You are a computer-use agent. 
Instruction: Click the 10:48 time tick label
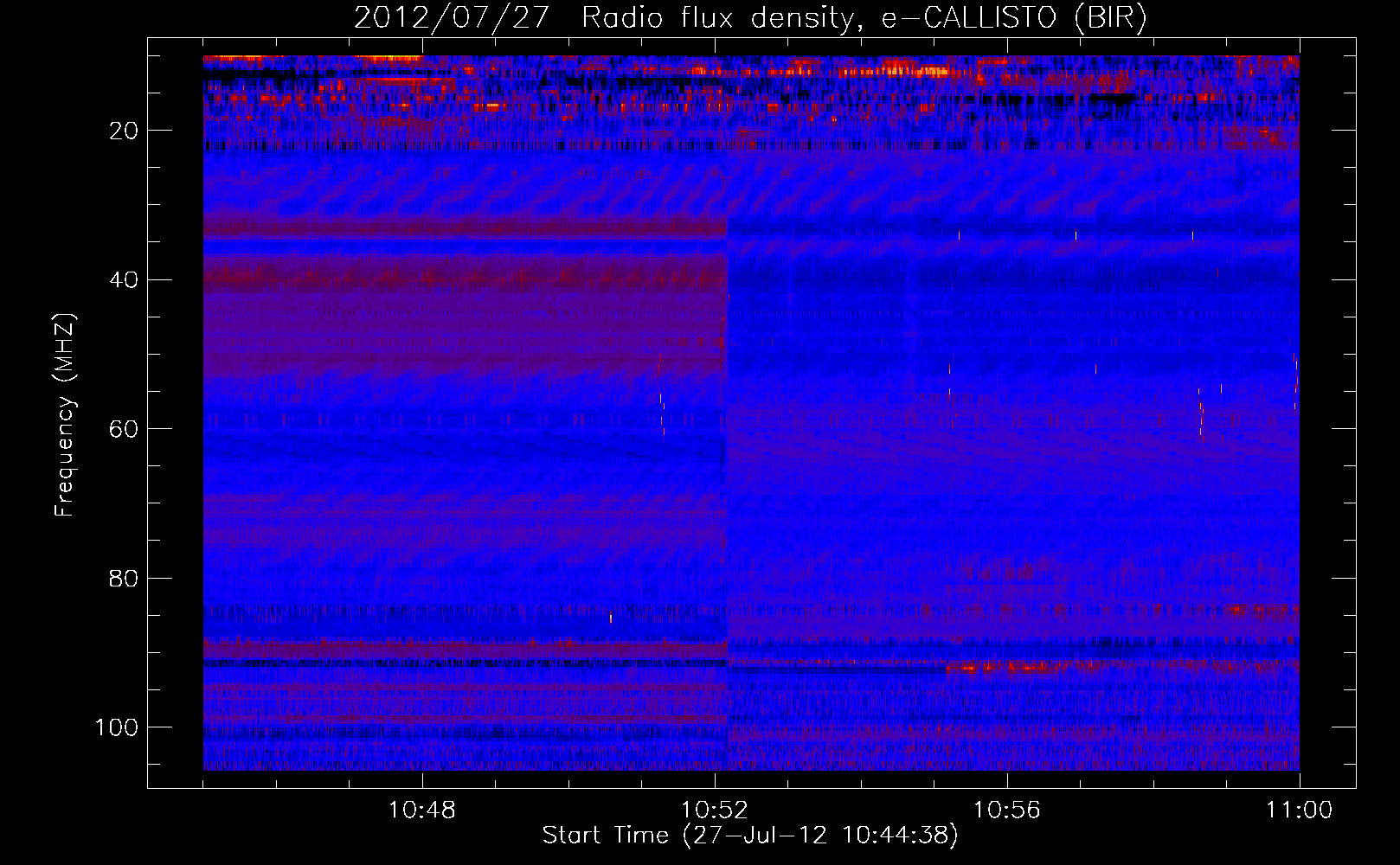pyautogui.click(x=421, y=811)
